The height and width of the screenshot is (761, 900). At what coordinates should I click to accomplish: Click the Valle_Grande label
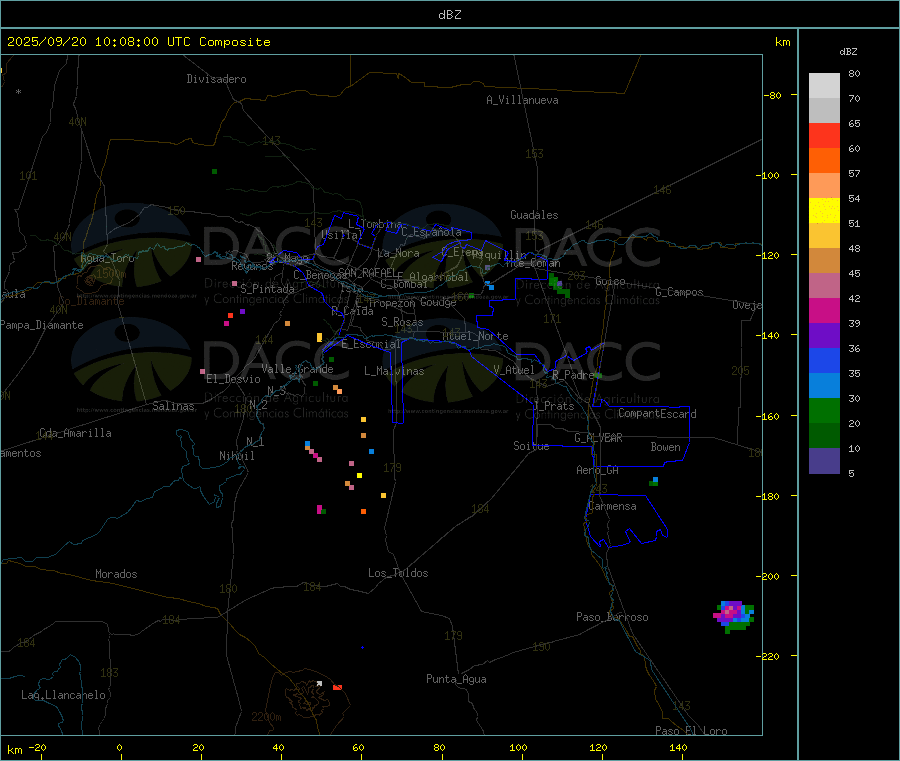297,369
